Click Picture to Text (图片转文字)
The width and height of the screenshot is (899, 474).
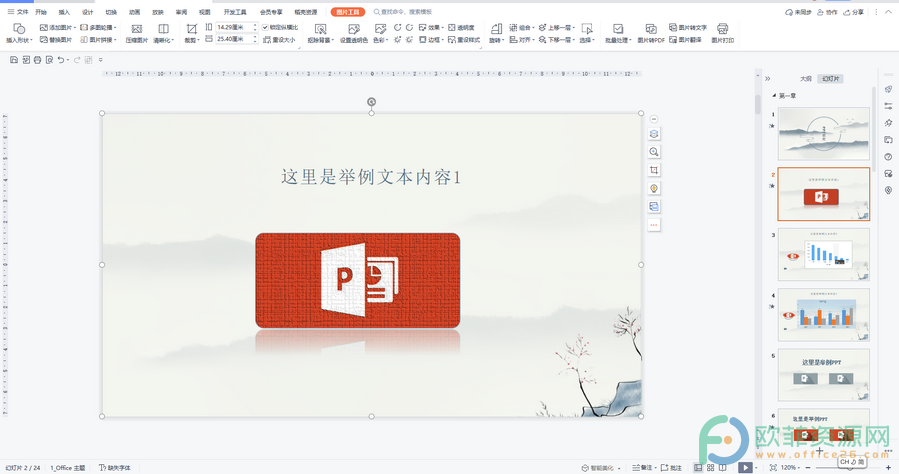coord(688,27)
